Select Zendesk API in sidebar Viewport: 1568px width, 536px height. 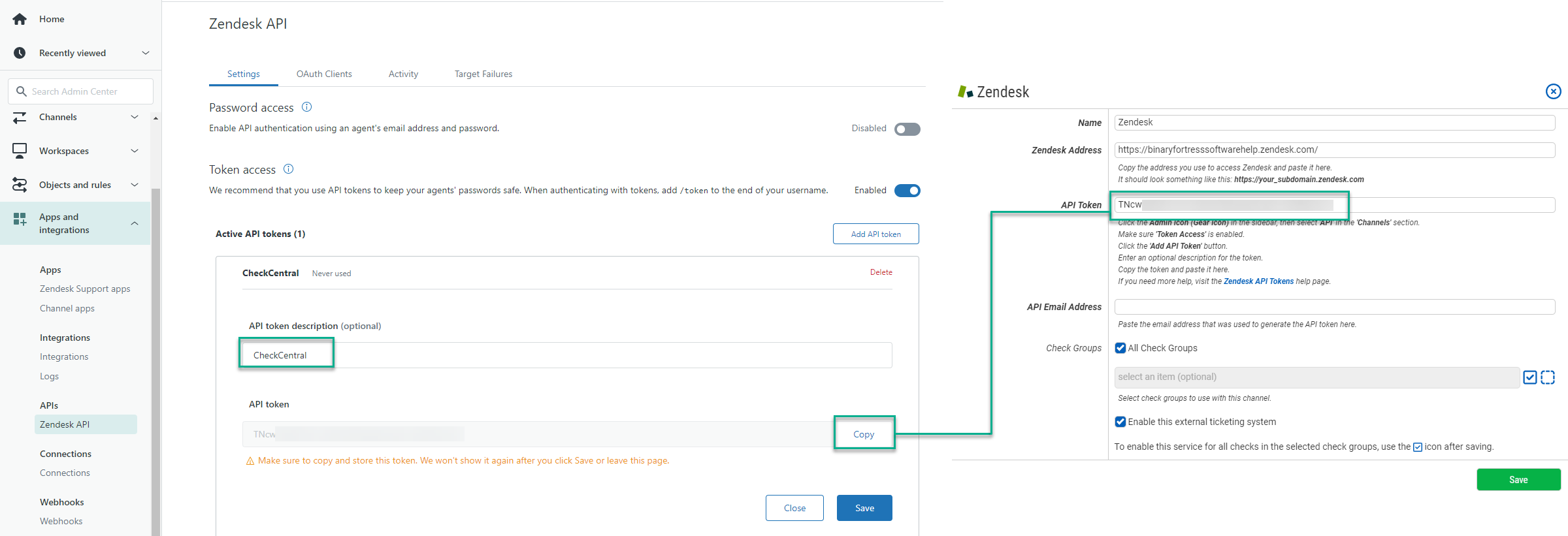click(x=86, y=424)
